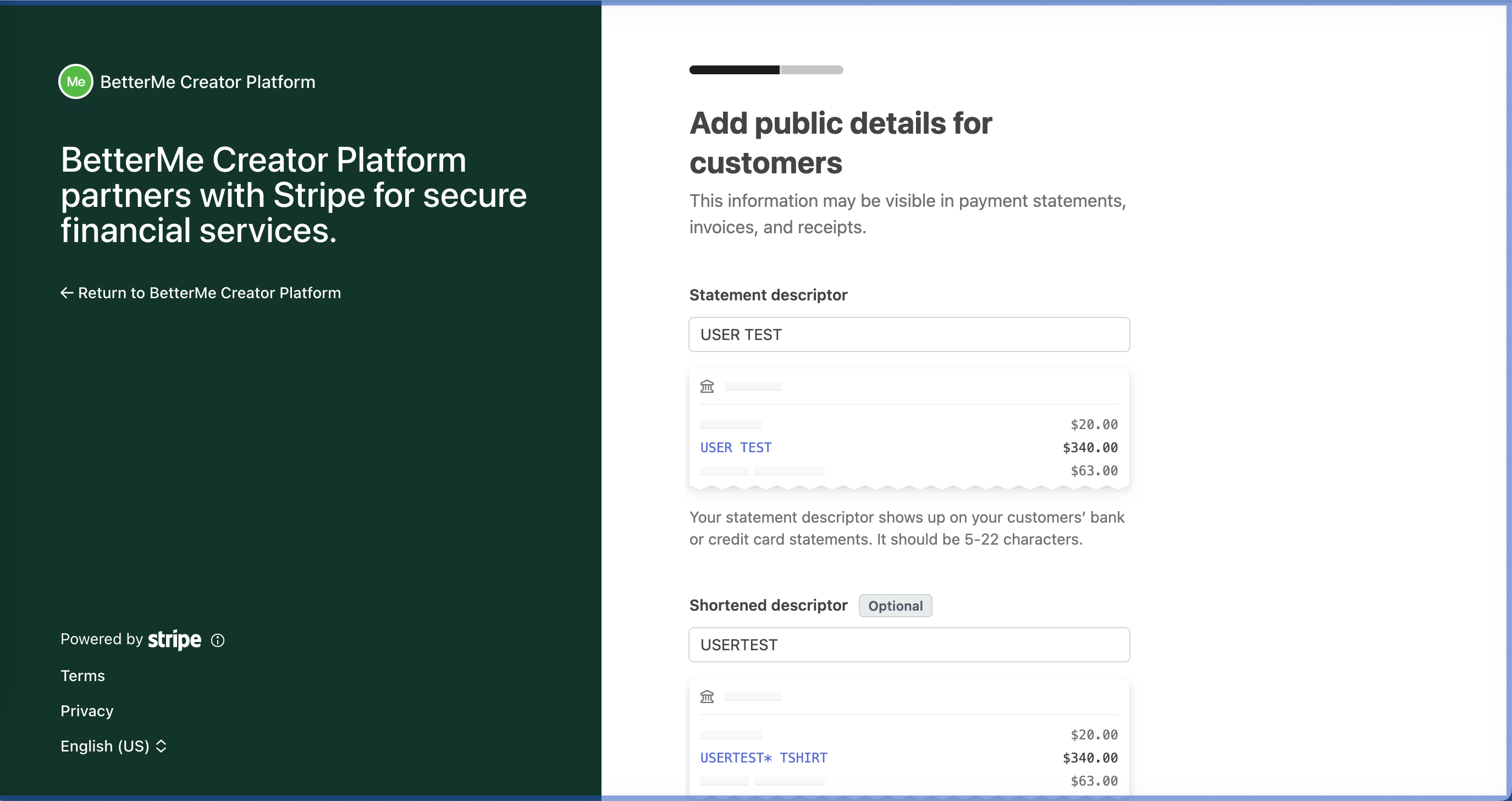Viewport: 1512px width, 801px height.
Task: Open the Terms link
Action: click(x=83, y=676)
